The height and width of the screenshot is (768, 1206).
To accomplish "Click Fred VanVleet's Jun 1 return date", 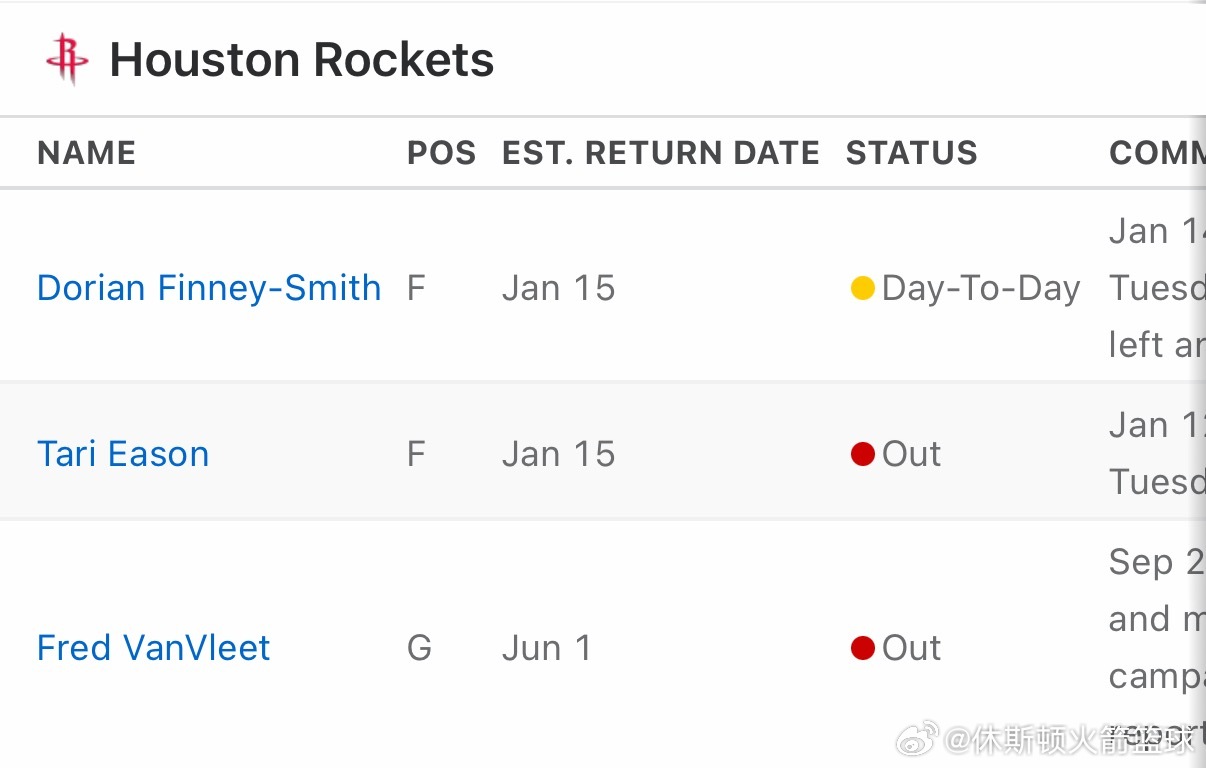I will click(x=546, y=648).
